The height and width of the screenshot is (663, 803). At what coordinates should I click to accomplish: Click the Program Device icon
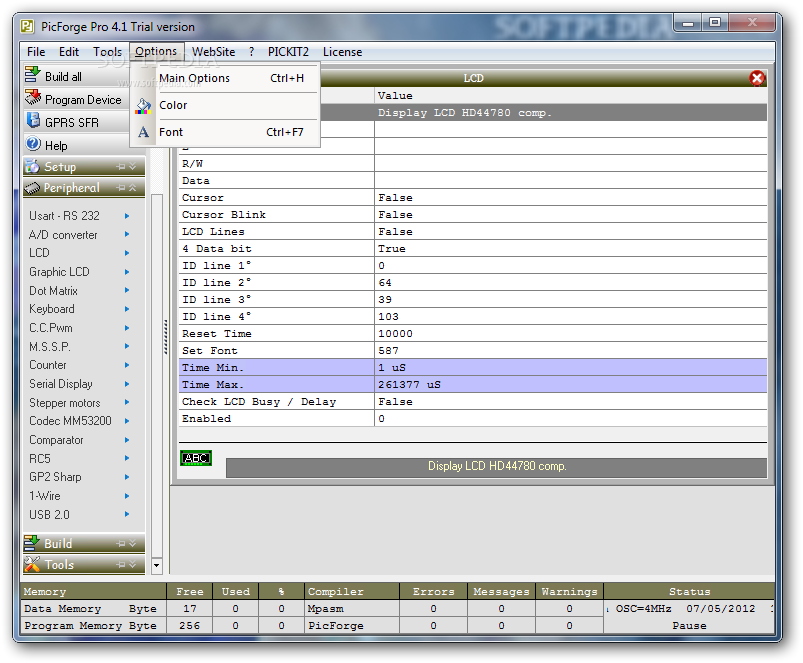tap(33, 98)
